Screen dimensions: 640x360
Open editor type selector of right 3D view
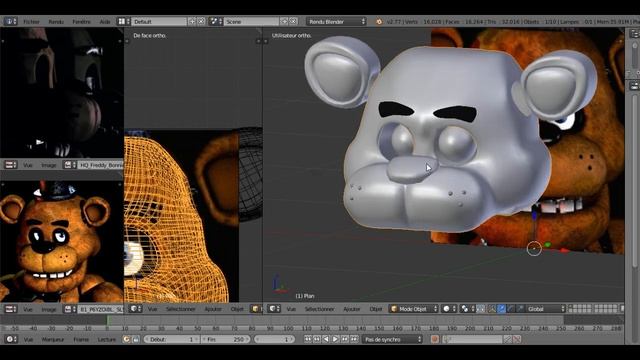click(274, 309)
